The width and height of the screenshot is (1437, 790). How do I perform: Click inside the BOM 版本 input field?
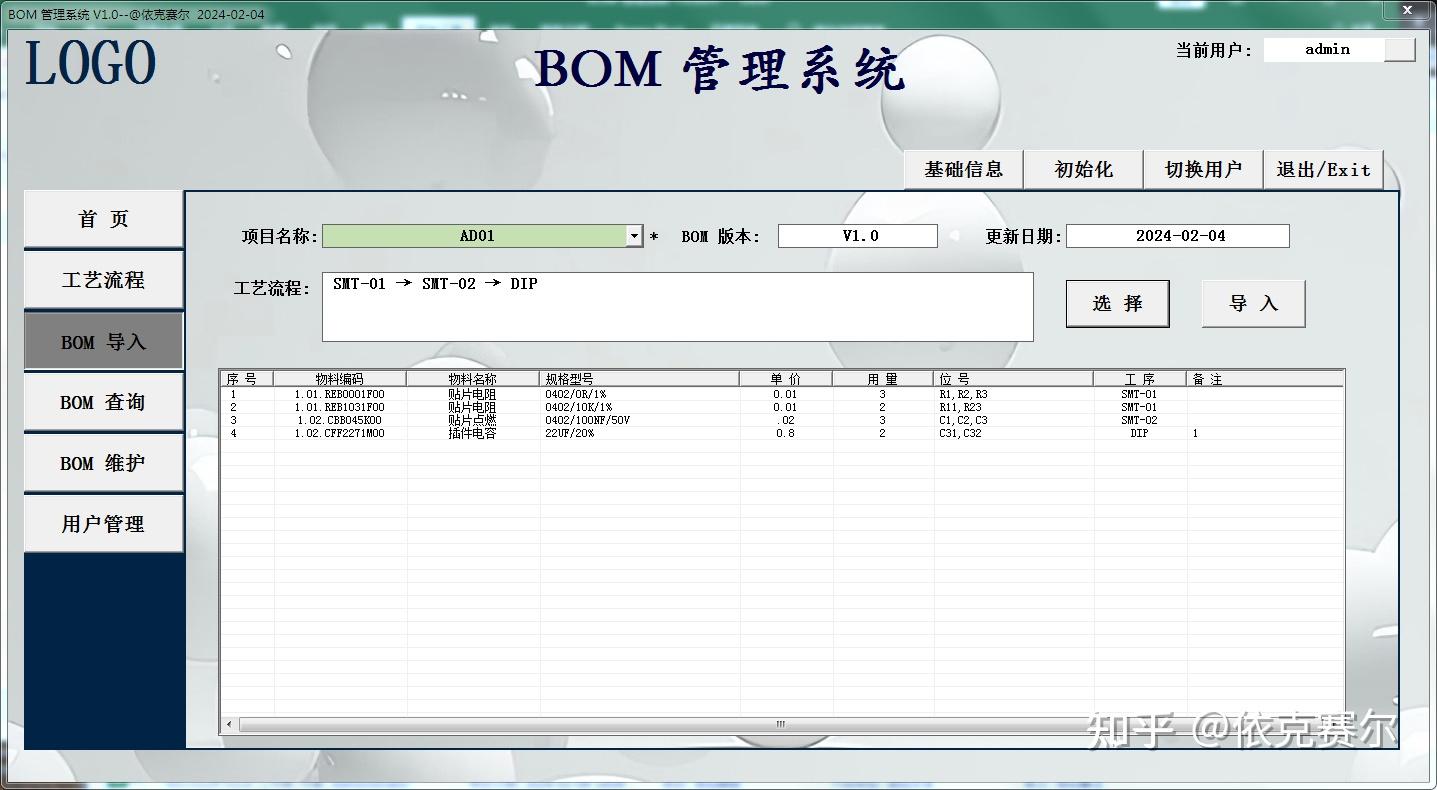857,236
